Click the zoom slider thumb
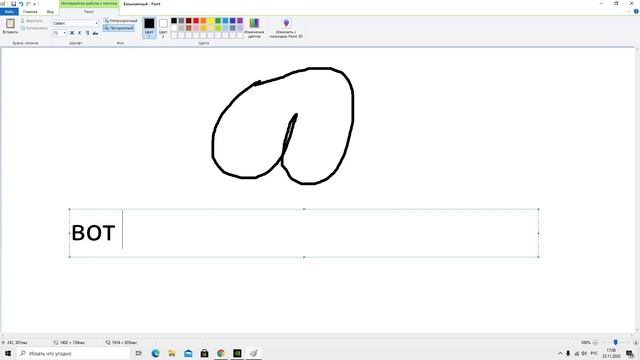 tap(615, 342)
